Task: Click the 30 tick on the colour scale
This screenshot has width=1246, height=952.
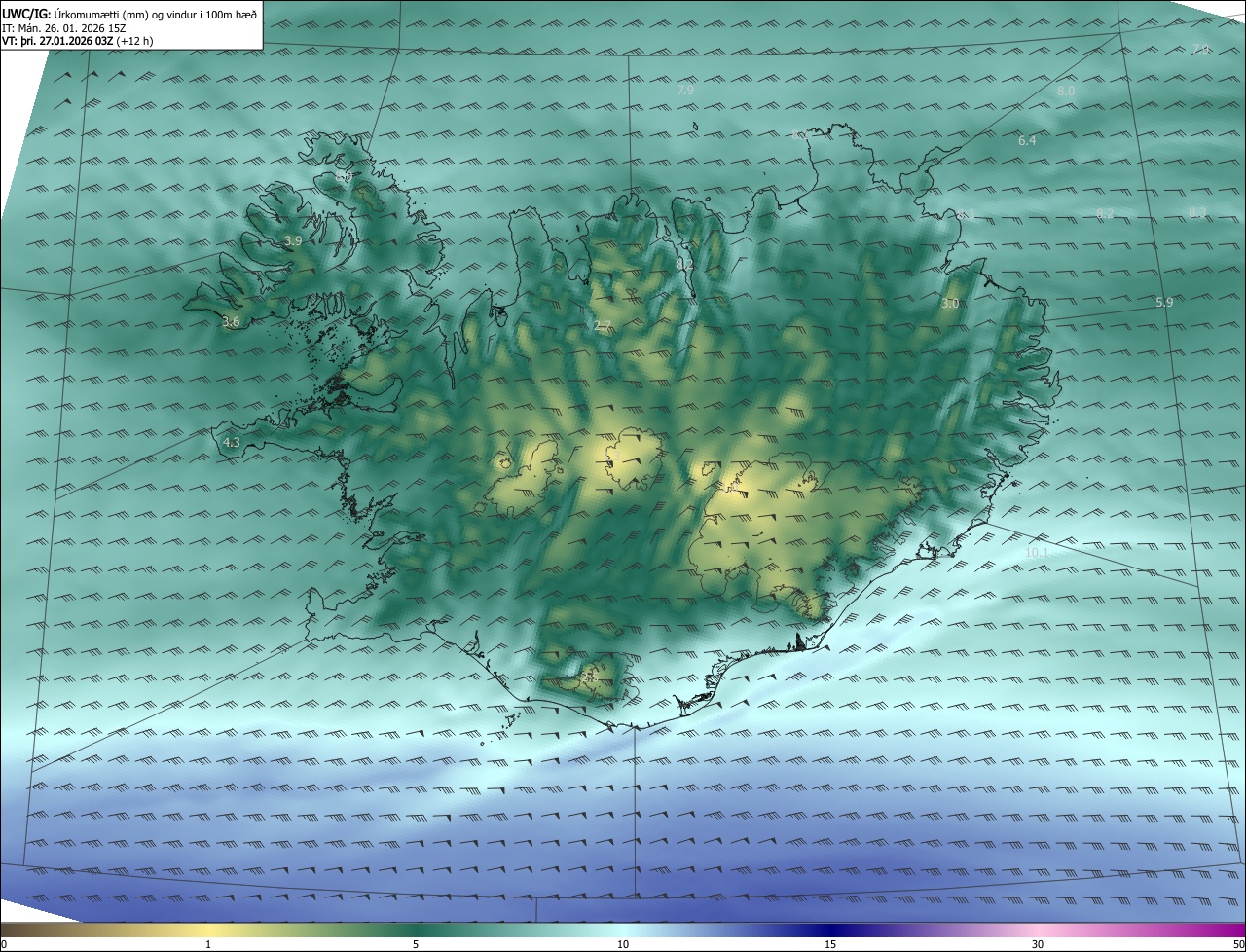Action: click(x=1038, y=944)
